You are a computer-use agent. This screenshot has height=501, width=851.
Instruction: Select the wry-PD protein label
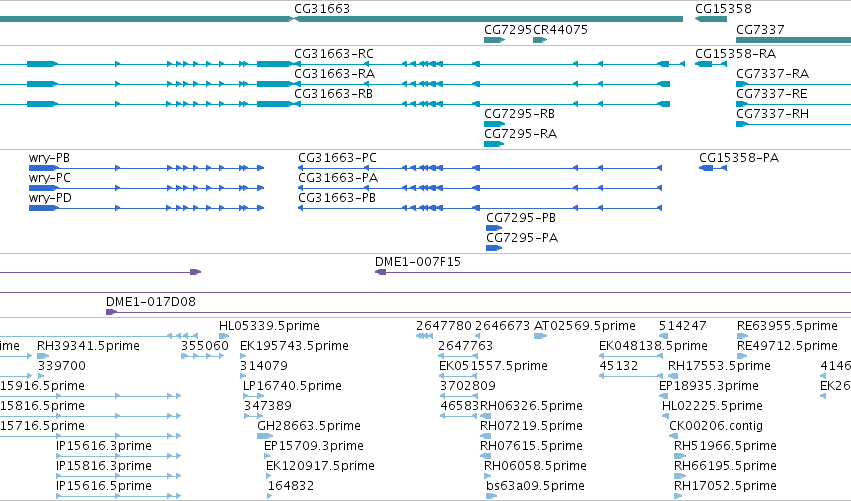[x=50, y=198]
